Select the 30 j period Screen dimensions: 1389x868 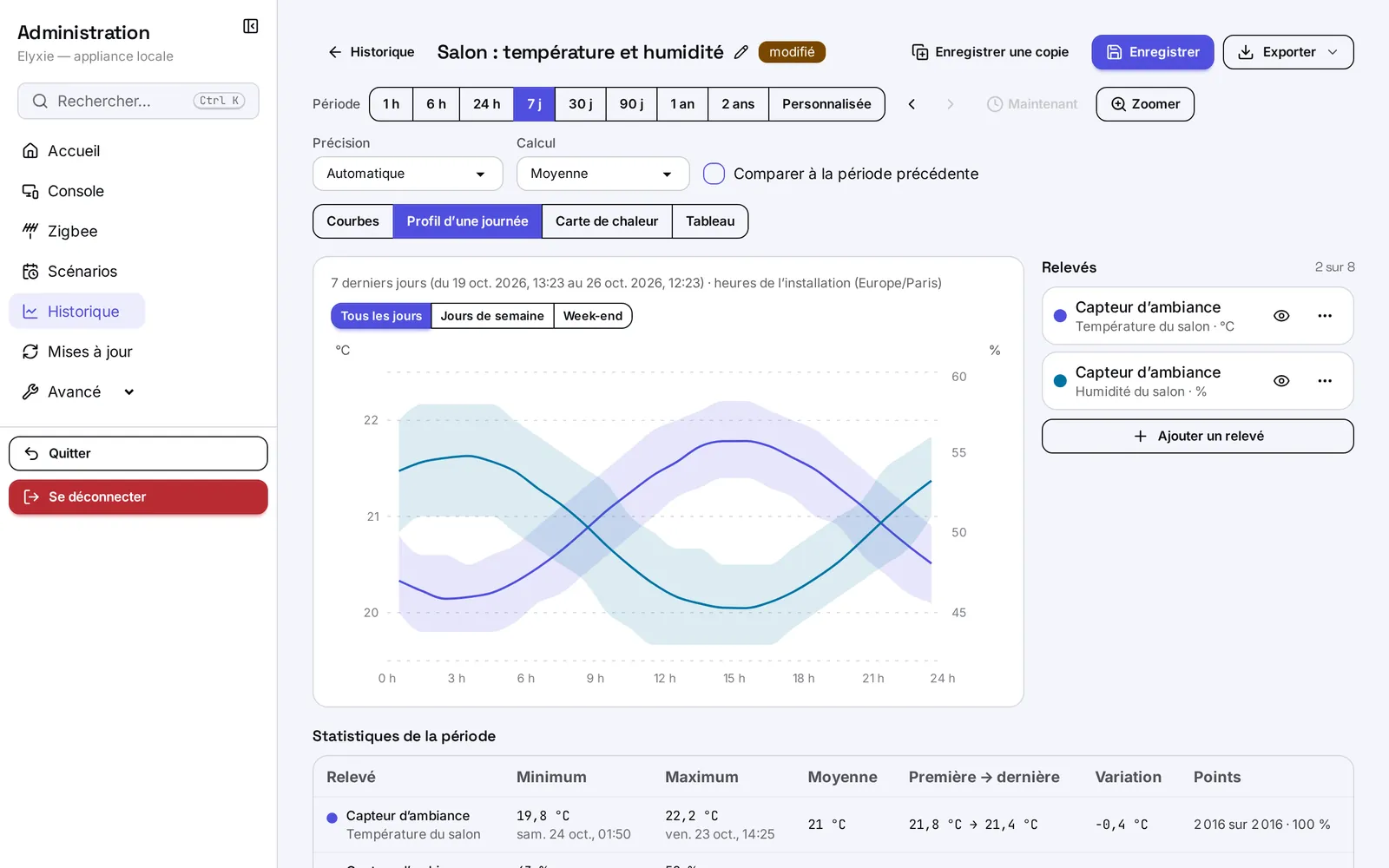pos(581,104)
